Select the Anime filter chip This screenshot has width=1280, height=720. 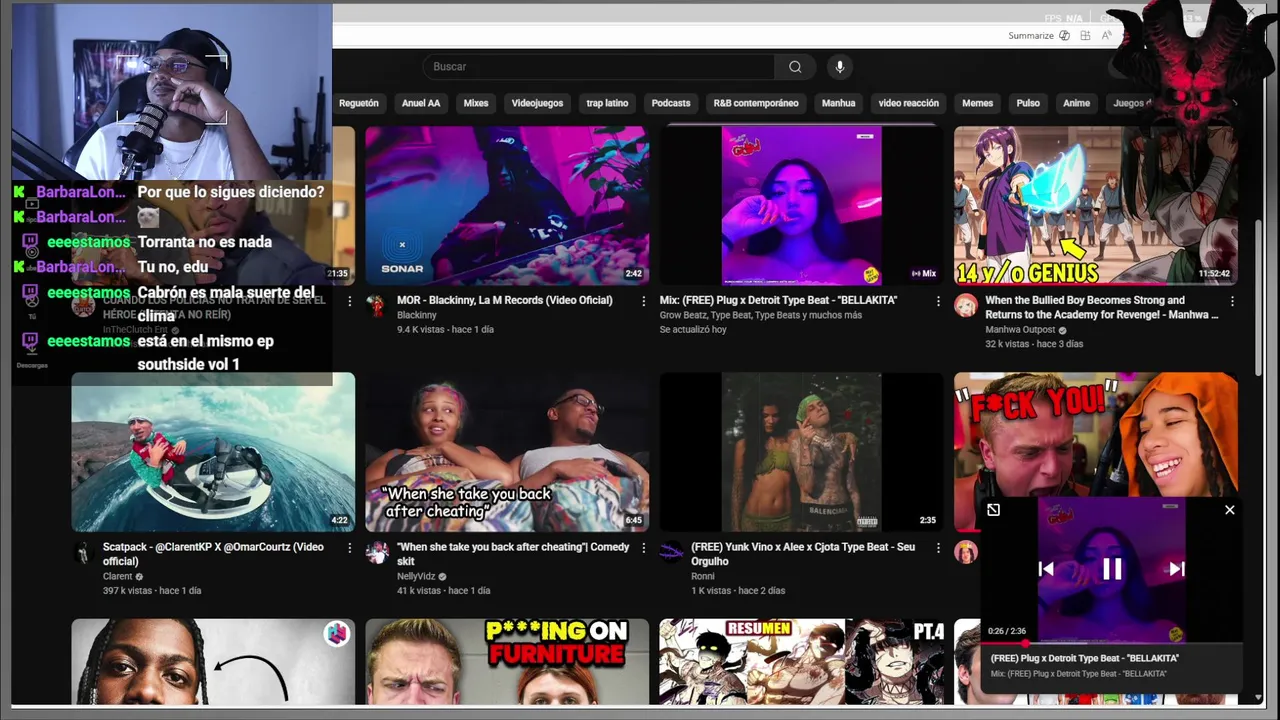tap(1076, 103)
